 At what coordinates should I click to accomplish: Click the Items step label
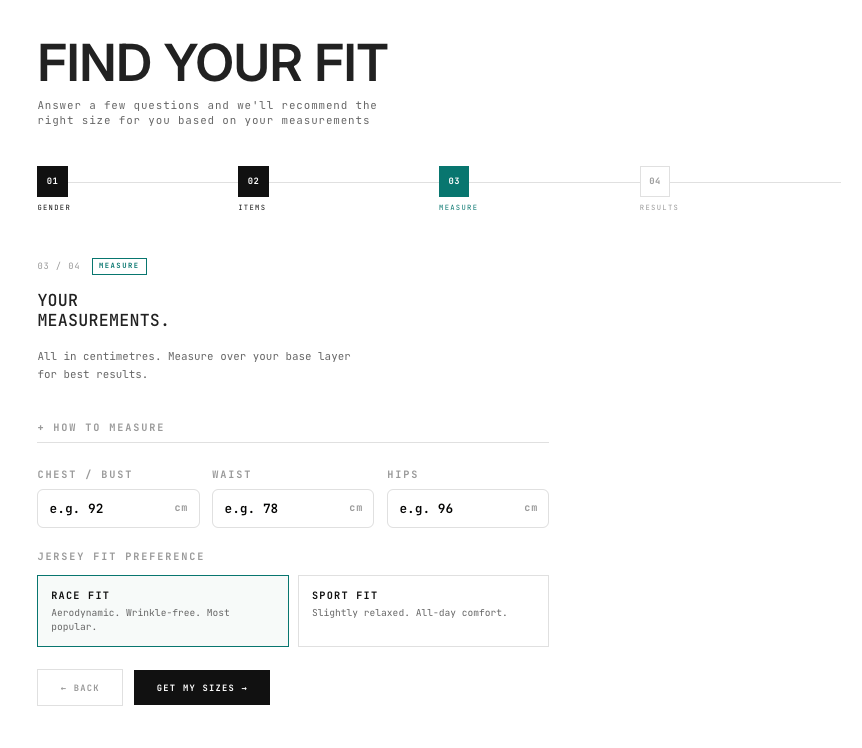[x=252, y=208]
